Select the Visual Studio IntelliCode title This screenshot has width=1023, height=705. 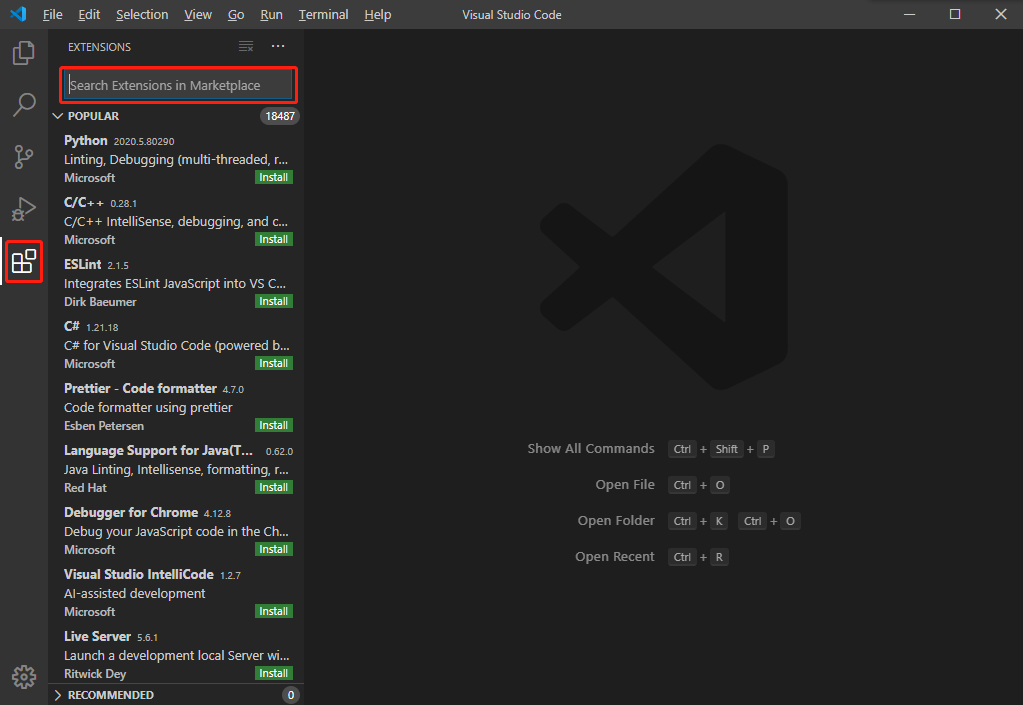(x=139, y=575)
